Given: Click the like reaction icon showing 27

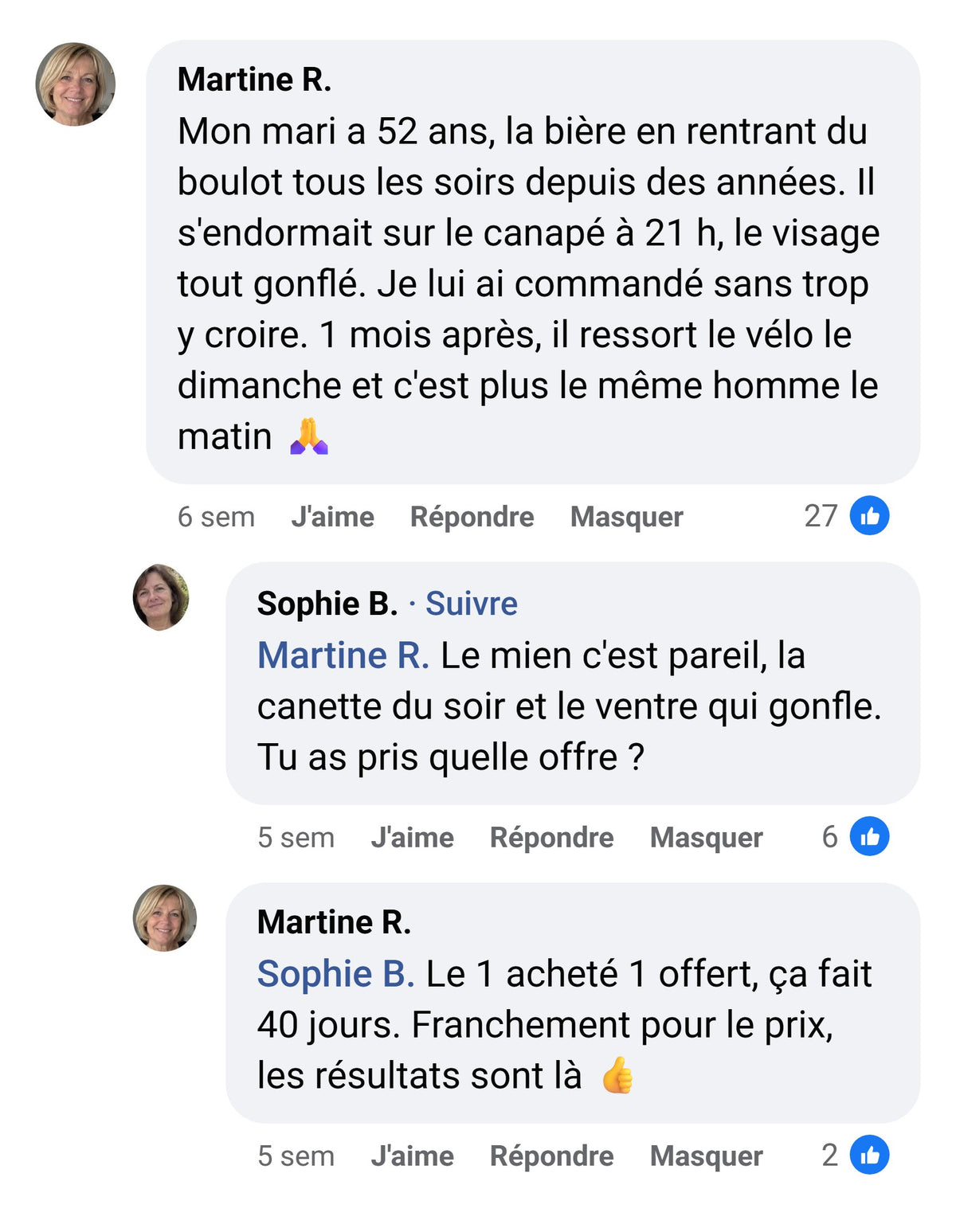Looking at the screenshot, I should (869, 516).
